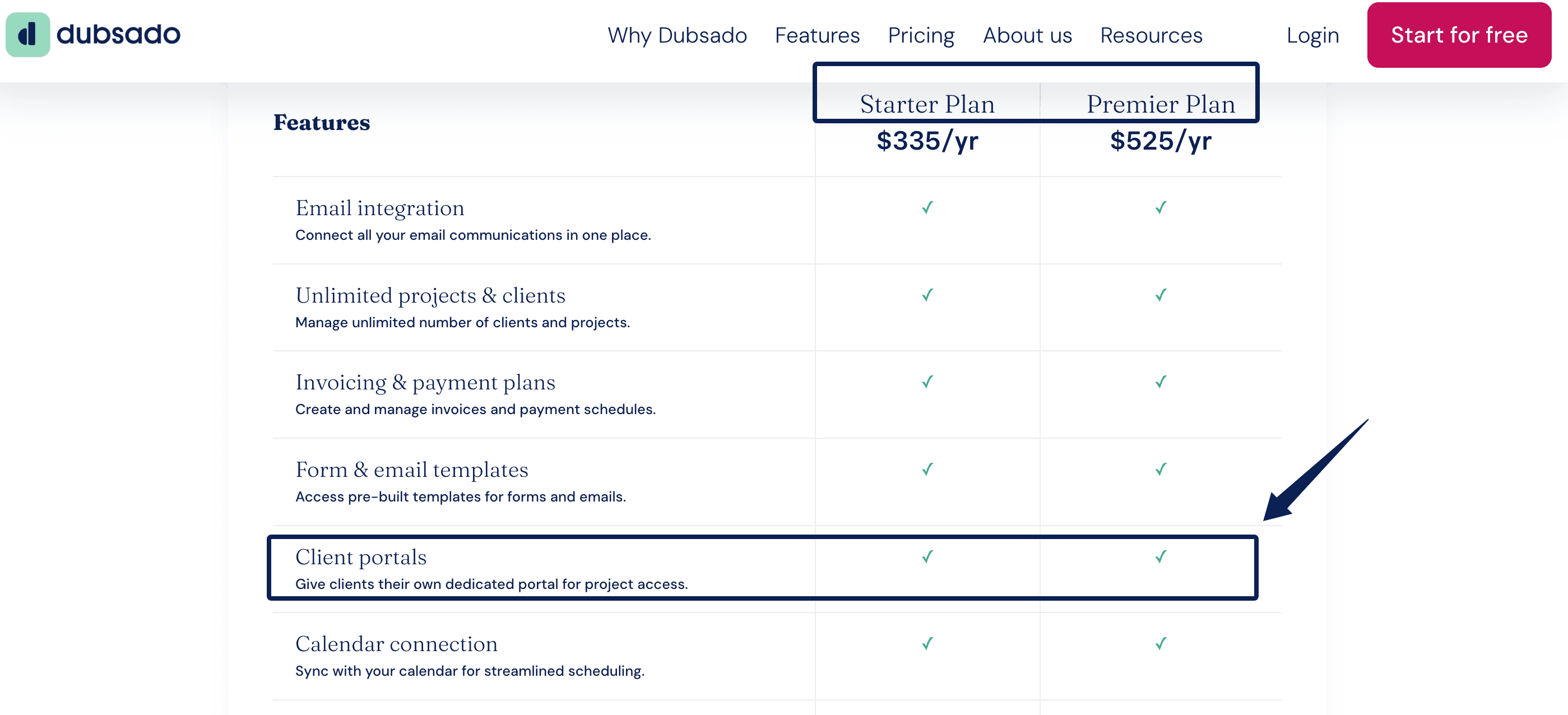Click Form & email templates Premier checkmark
This screenshot has width=1568, height=715.
pos(1161,469)
